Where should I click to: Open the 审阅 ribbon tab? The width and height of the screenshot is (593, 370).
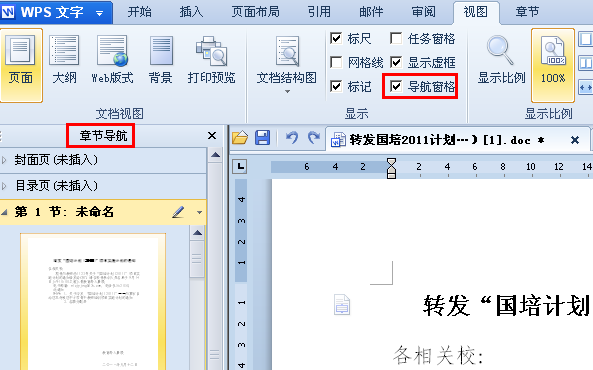point(423,12)
